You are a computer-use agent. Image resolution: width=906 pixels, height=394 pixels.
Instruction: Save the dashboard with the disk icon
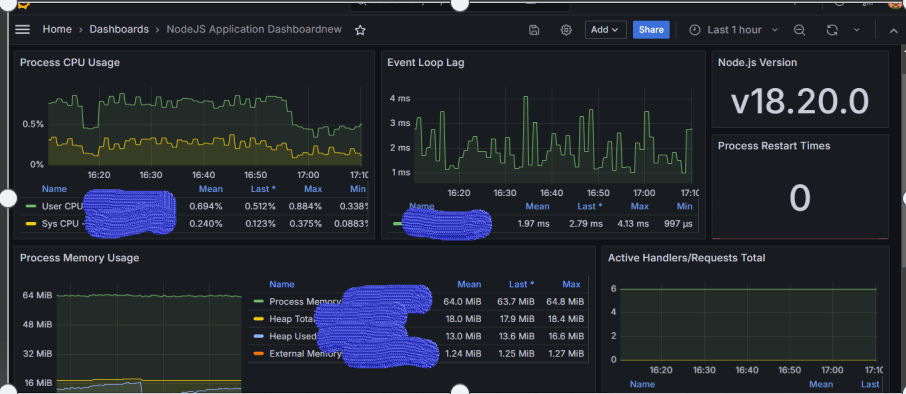534,30
